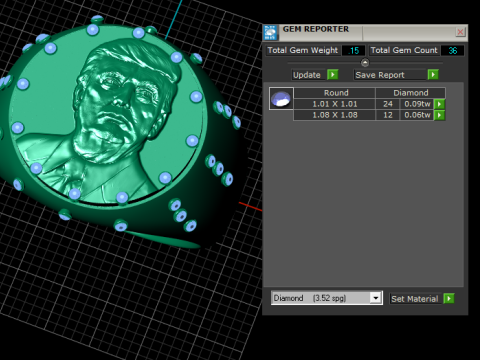The image size is (480, 360).
Task: Click the green arrow next to Update
Action: (x=333, y=74)
